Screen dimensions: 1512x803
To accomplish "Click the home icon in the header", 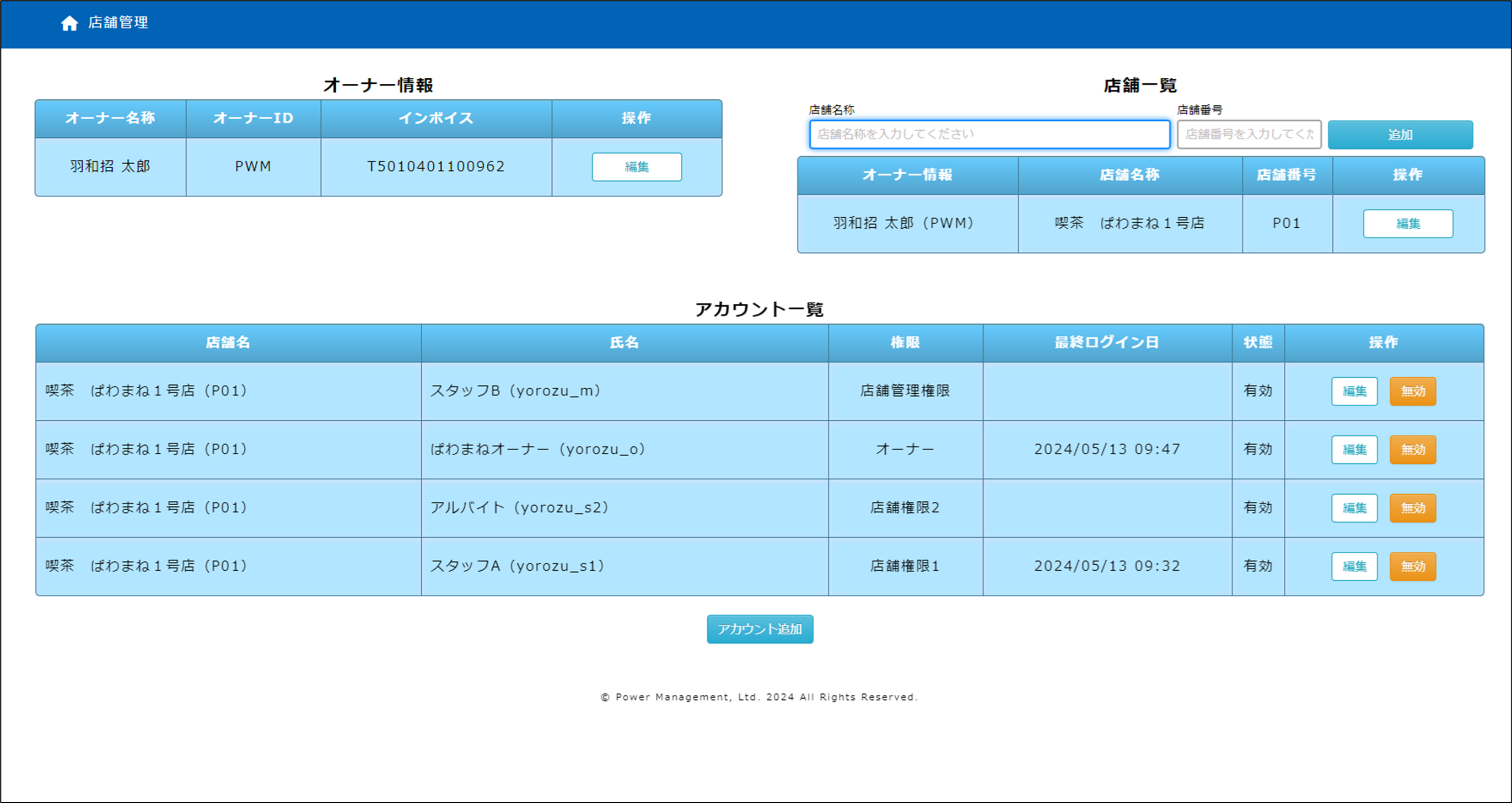I will (69, 23).
